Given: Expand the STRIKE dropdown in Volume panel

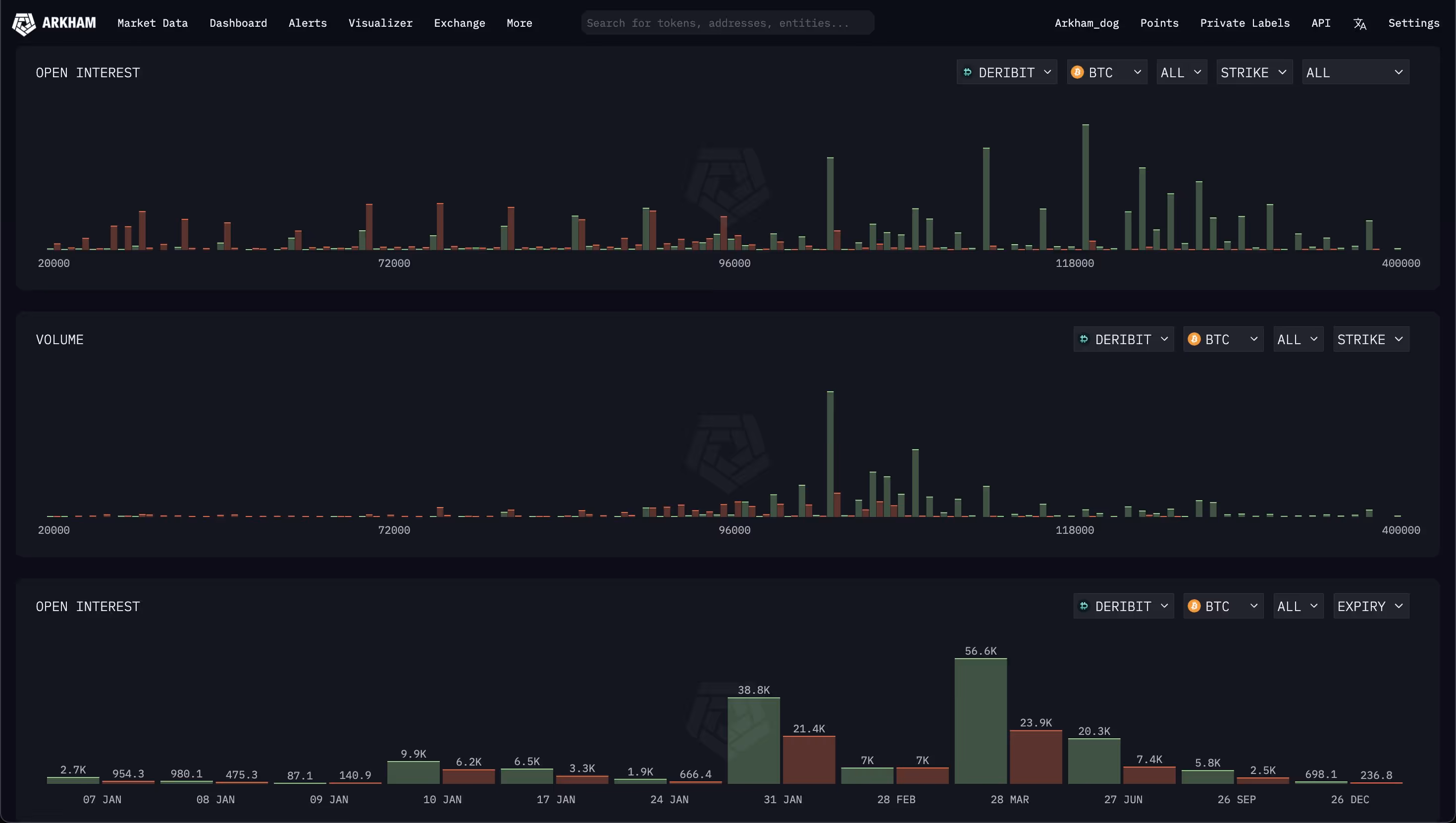Looking at the screenshot, I should pos(1370,339).
